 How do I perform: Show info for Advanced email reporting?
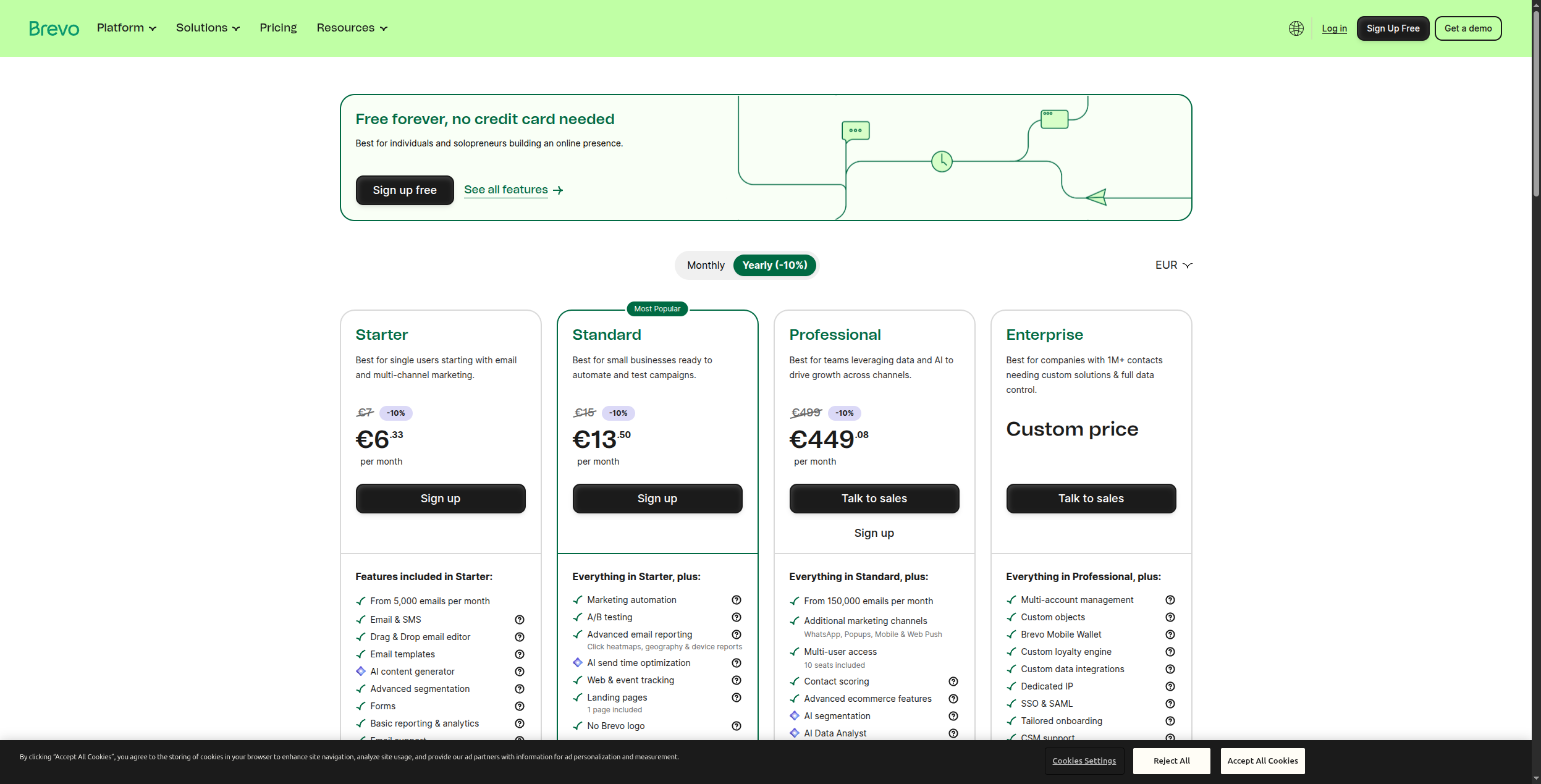pos(737,634)
